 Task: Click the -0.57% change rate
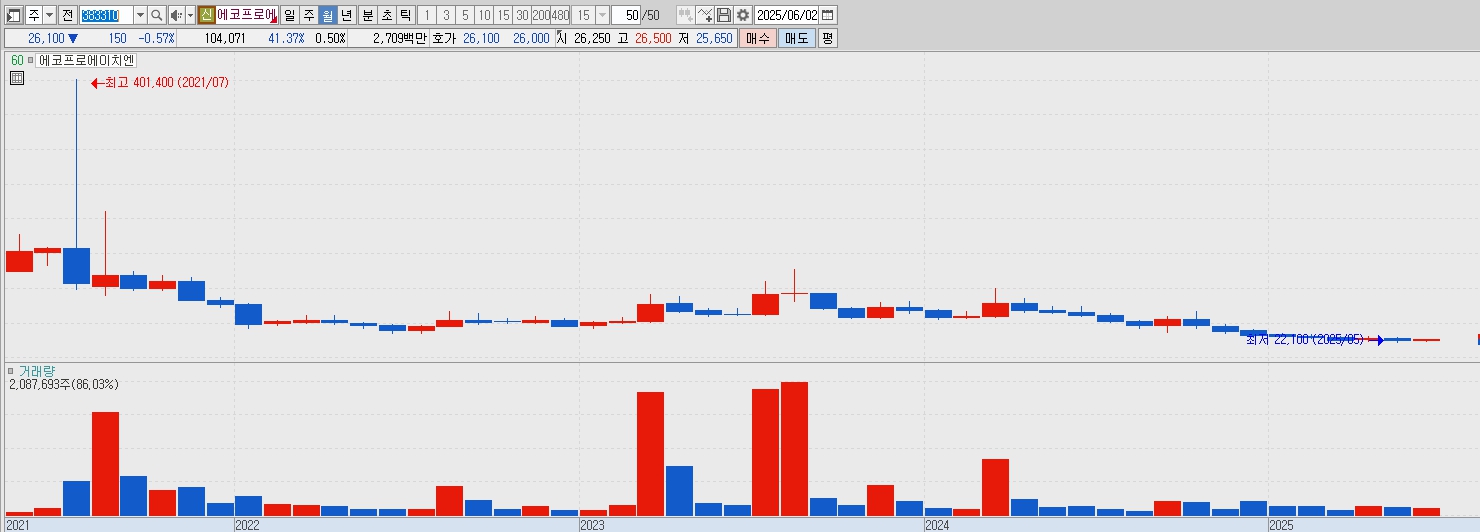pyautogui.click(x=156, y=38)
